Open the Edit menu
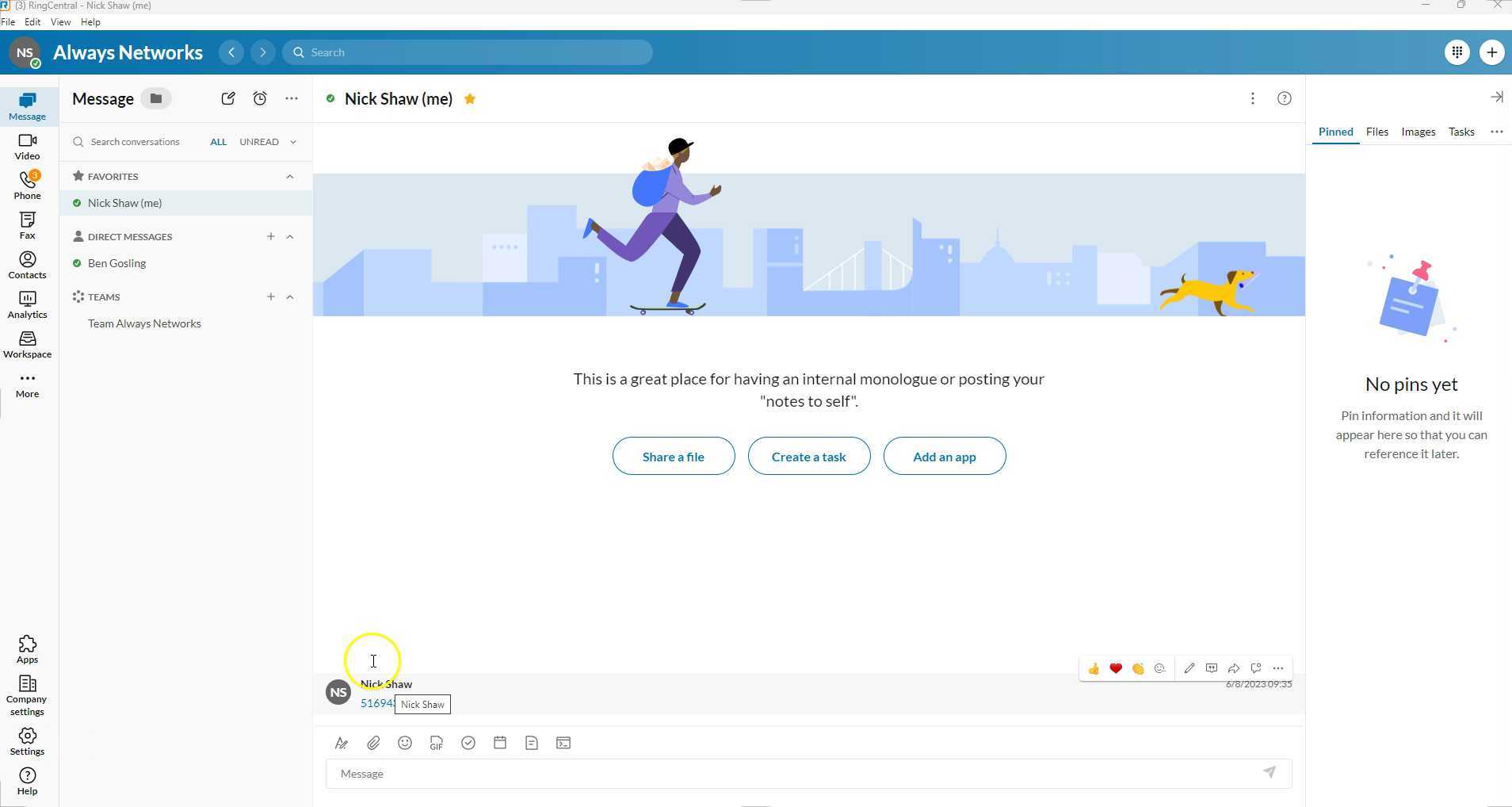1512x807 pixels. (32, 22)
